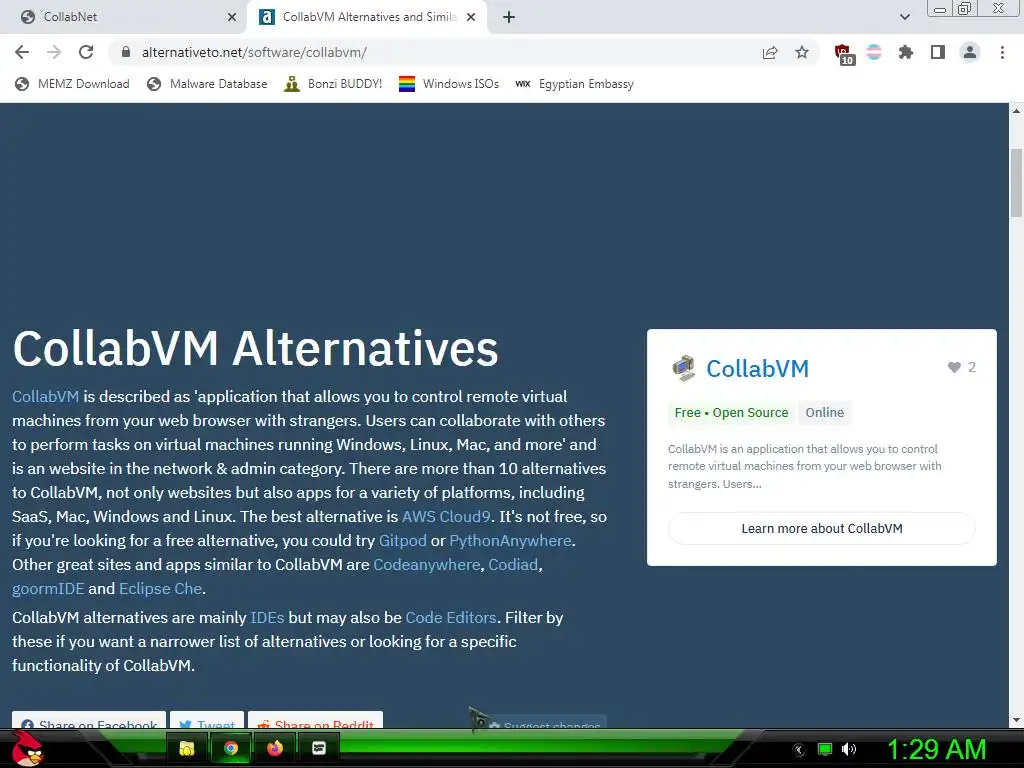
Task: Open the striped flag extension icon
Action: [874, 52]
